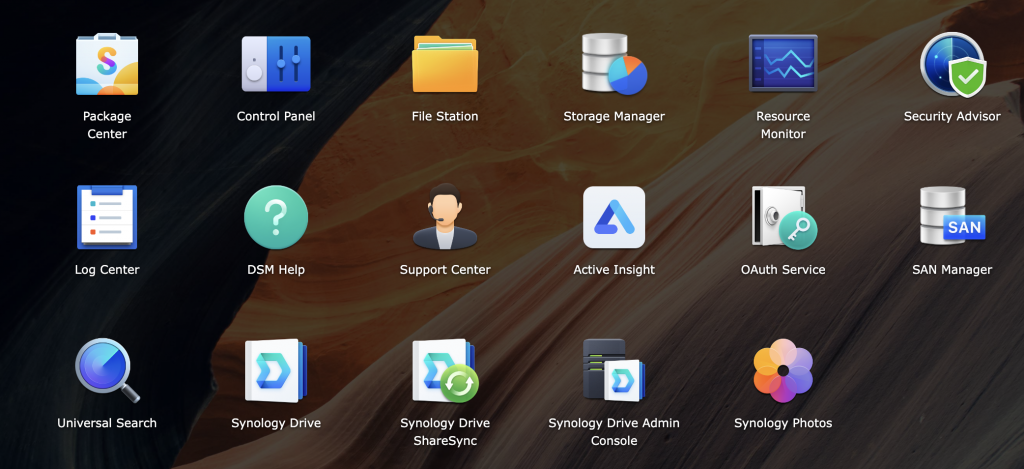1024x469 pixels.
Task: Open Synology Drive Admin Console icon
Action: coord(614,370)
